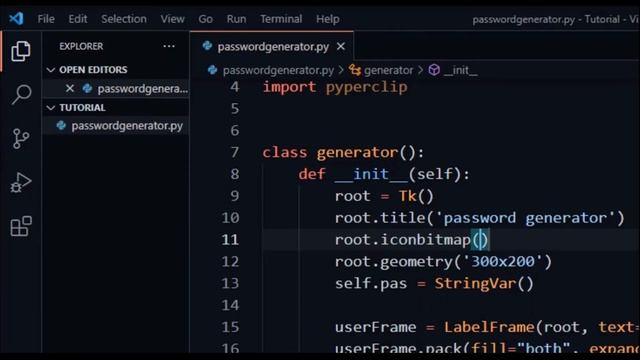Screen dimensions: 640x360
Task: Click the VS Code logo icon
Action: 16,18
